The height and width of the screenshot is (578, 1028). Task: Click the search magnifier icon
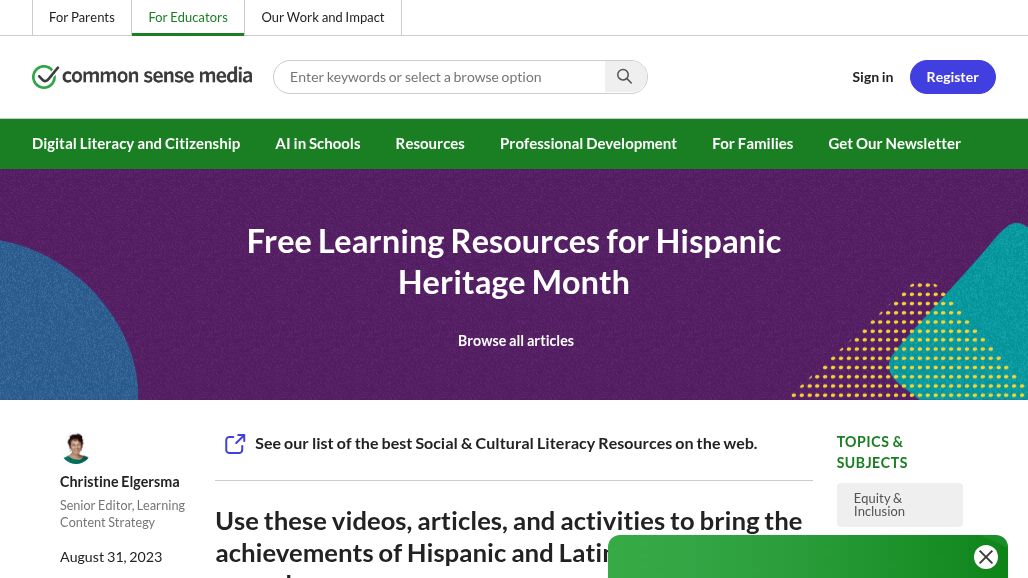point(624,76)
